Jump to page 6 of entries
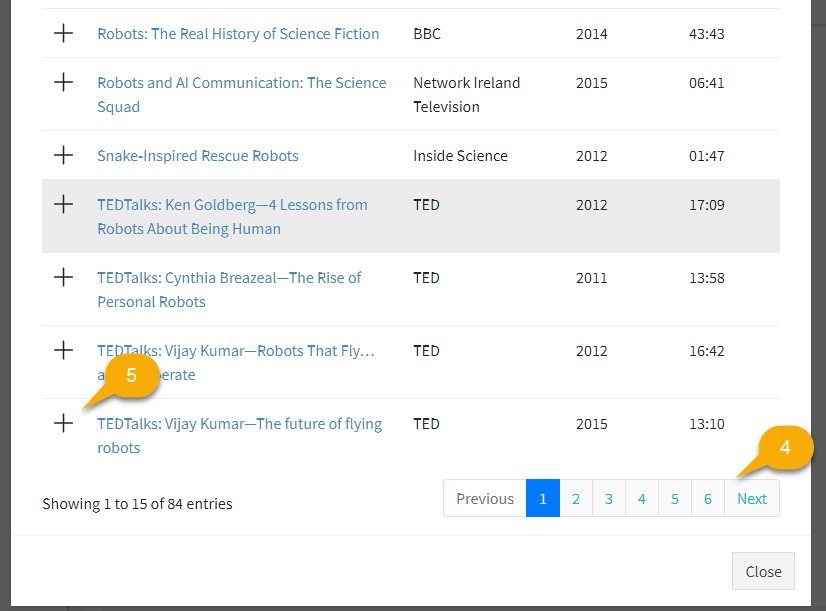This screenshot has height=611, width=826. click(x=708, y=498)
